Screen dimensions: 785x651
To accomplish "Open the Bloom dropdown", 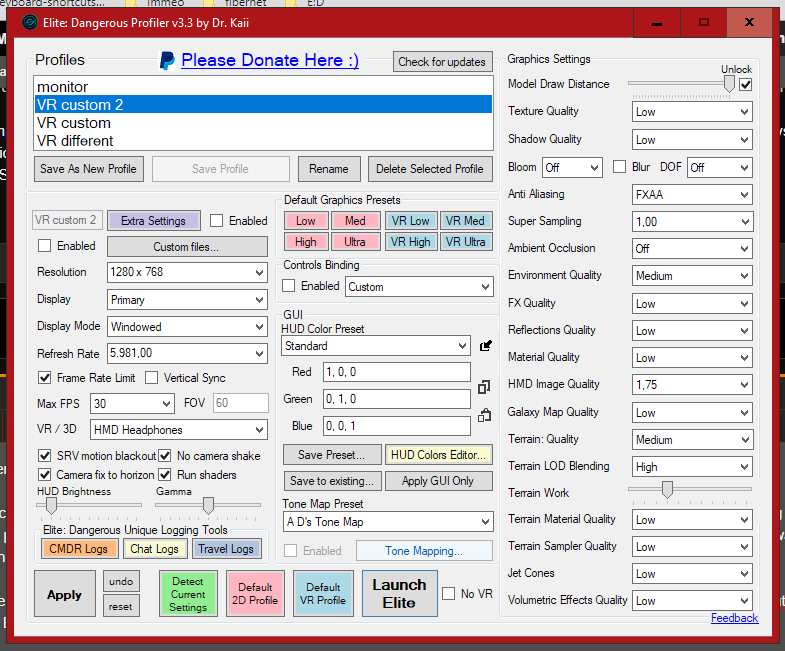I will tap(572, 167).
